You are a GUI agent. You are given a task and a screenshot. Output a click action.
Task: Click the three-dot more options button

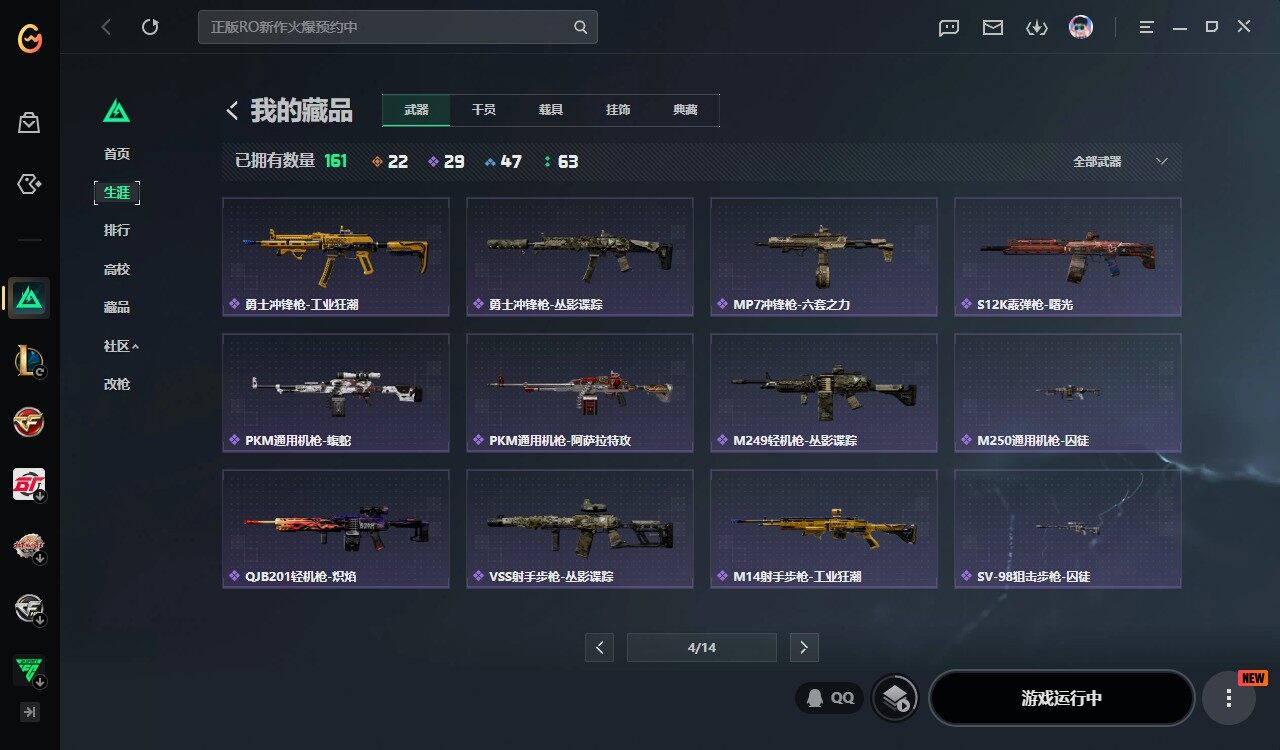click(x=1229, y=698)
